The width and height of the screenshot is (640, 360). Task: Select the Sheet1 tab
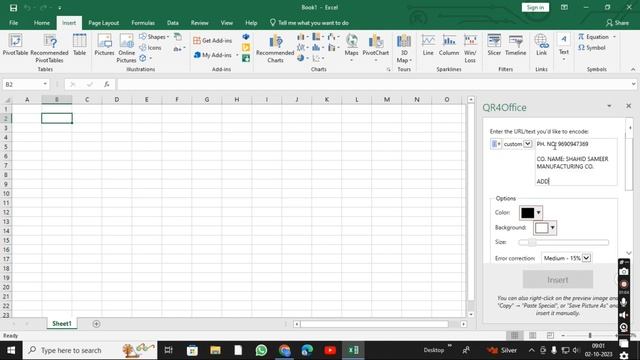click(x=62, y=323)
